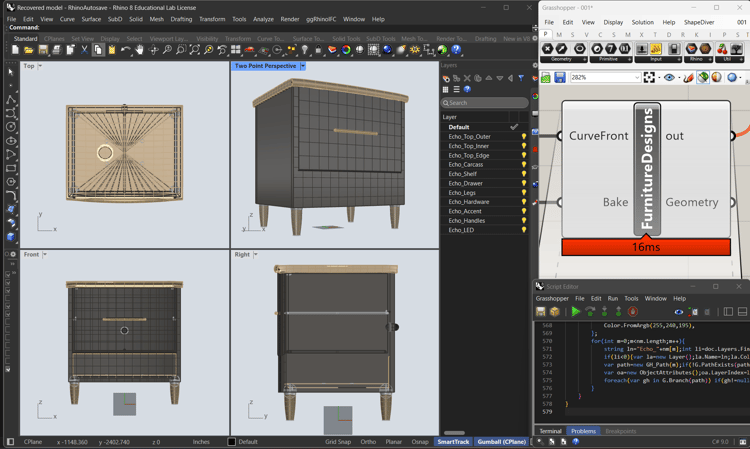The width and height of the screenshot is (750, 449).
Task: Open the Top viewport title dropdown arrow
Action: point(40,66)
